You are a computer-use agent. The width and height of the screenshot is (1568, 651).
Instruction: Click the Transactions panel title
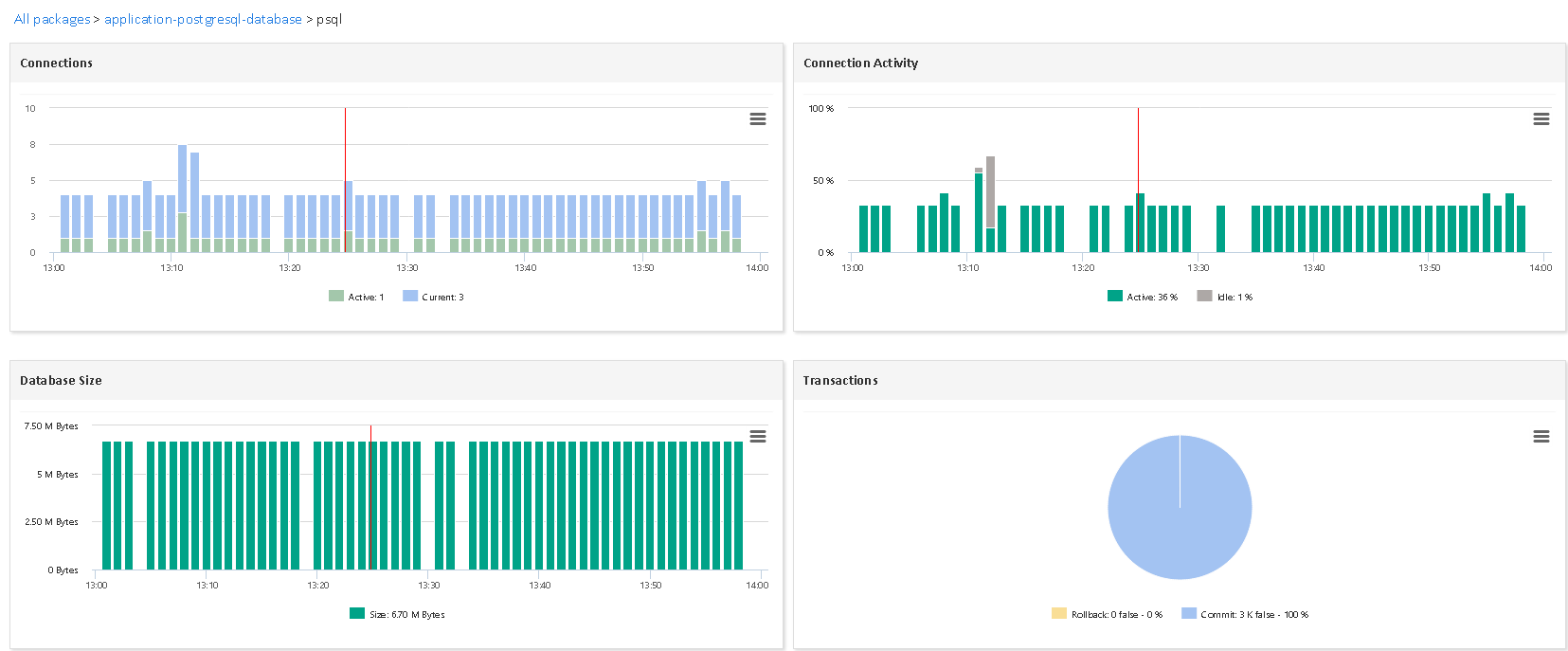point(840,381)
